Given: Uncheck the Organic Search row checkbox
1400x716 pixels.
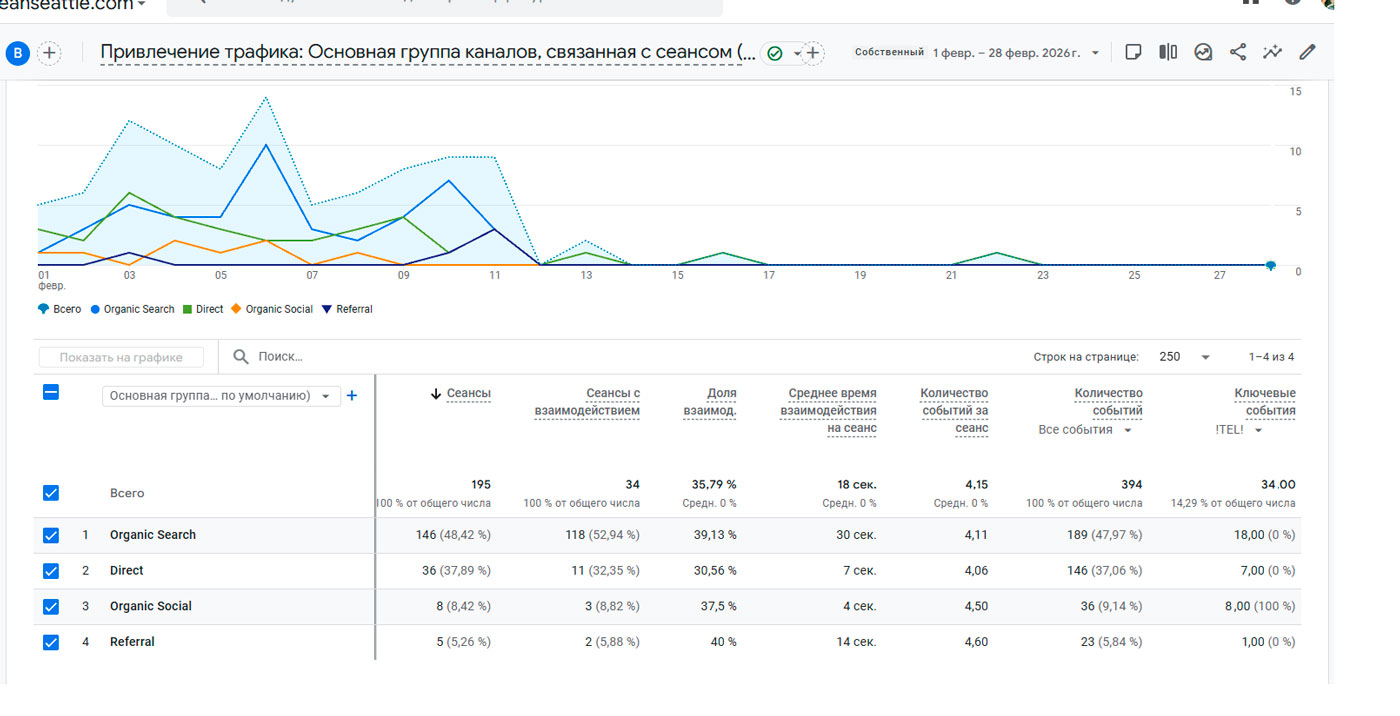Looking at the screenshot, I should tap(51, 535).
